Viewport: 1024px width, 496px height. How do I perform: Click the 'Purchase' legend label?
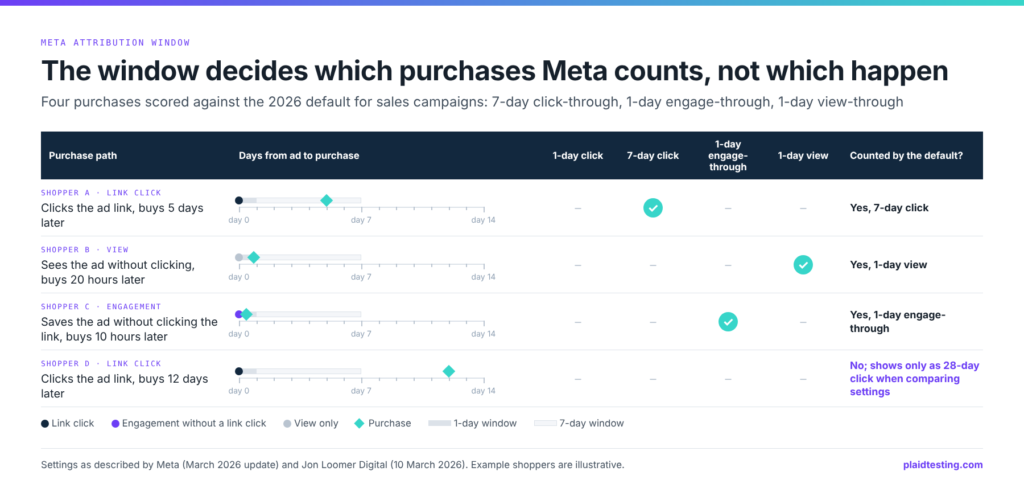click(x=389, y=424)
